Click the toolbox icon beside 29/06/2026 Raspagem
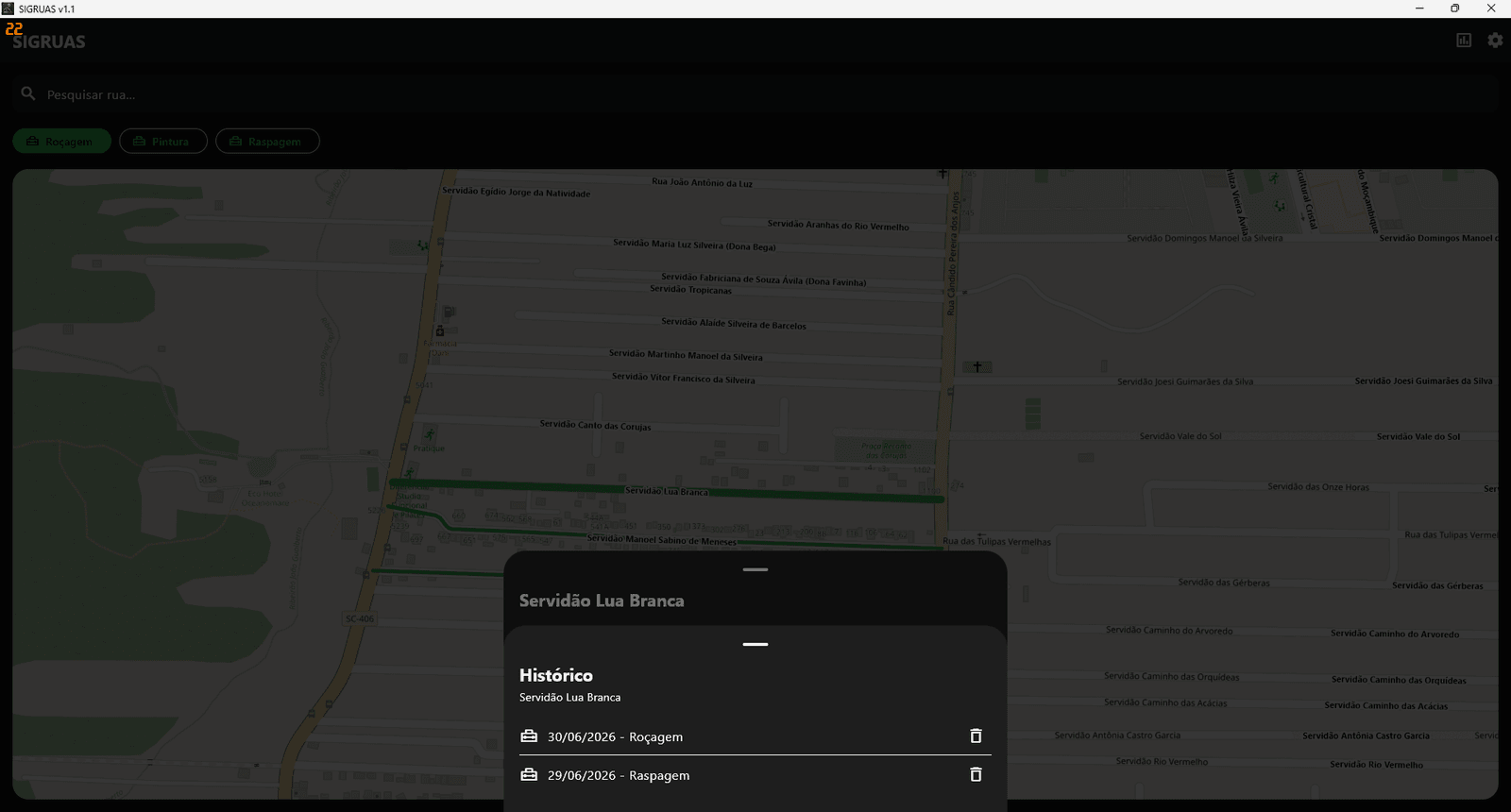1511x812 pixels. click(x=529, y=775)
